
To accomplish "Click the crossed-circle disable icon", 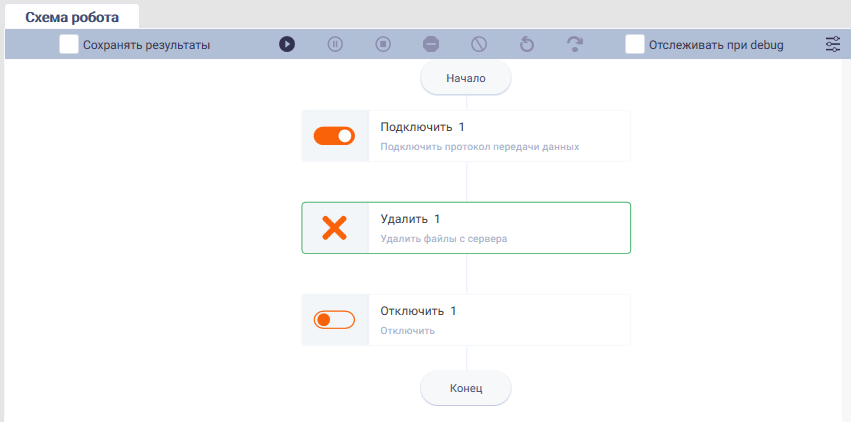I will [x=479, y=44].
